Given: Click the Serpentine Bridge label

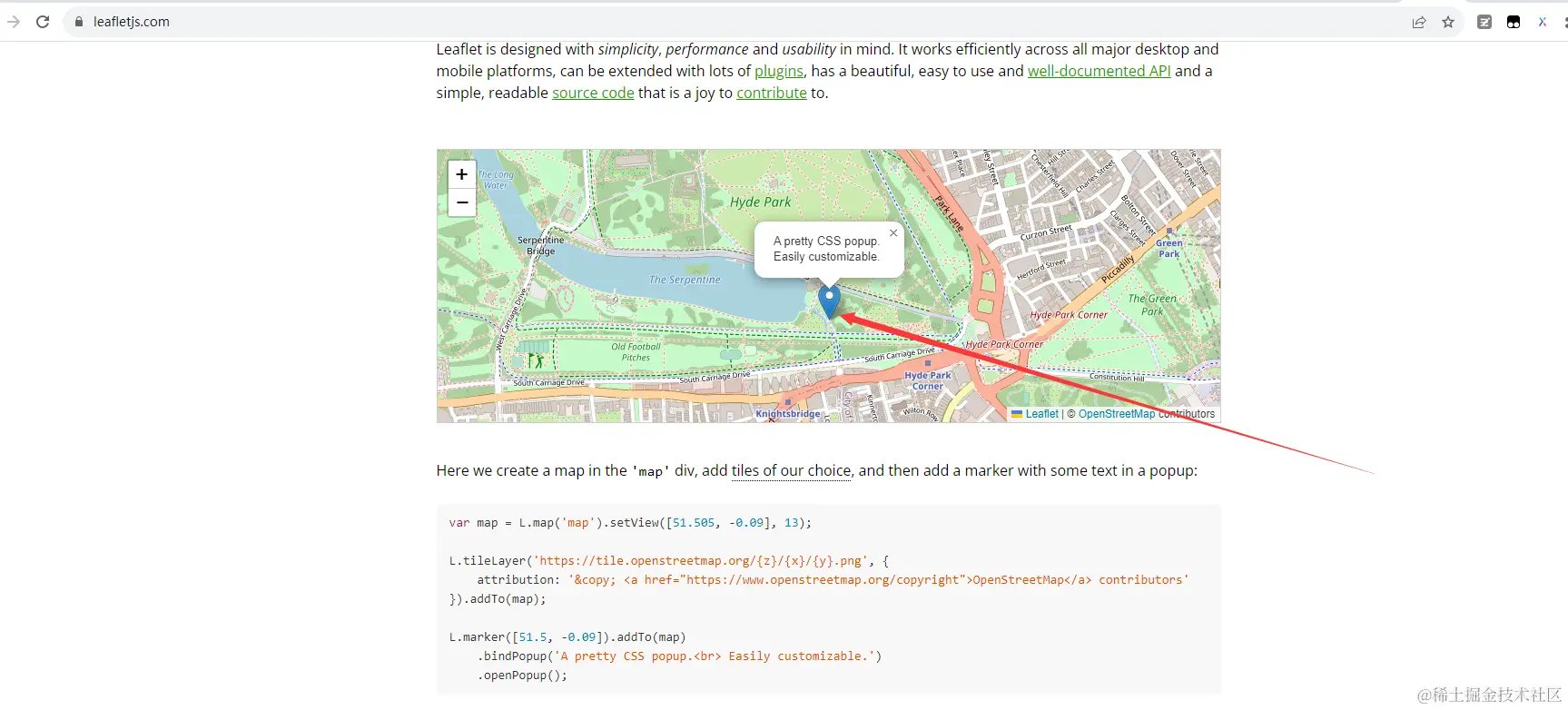Looking at the screenshot, I should tap(540, 246).
